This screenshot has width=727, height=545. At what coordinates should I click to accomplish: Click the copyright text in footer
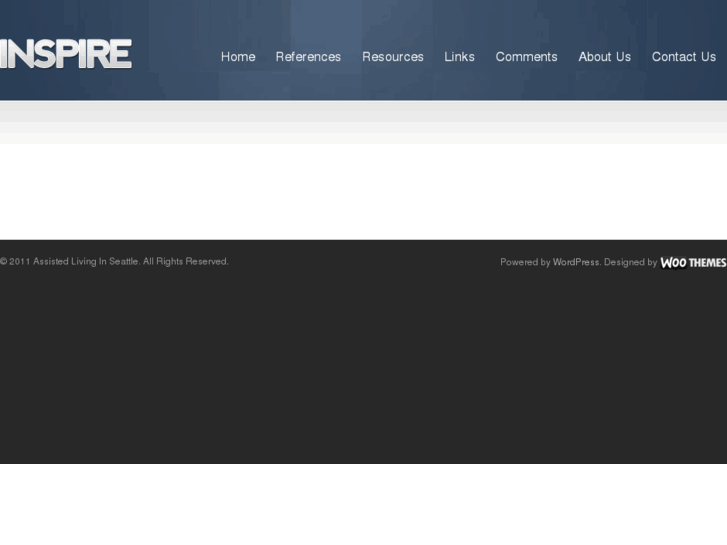pyautogui.click(x=114, y=262)
